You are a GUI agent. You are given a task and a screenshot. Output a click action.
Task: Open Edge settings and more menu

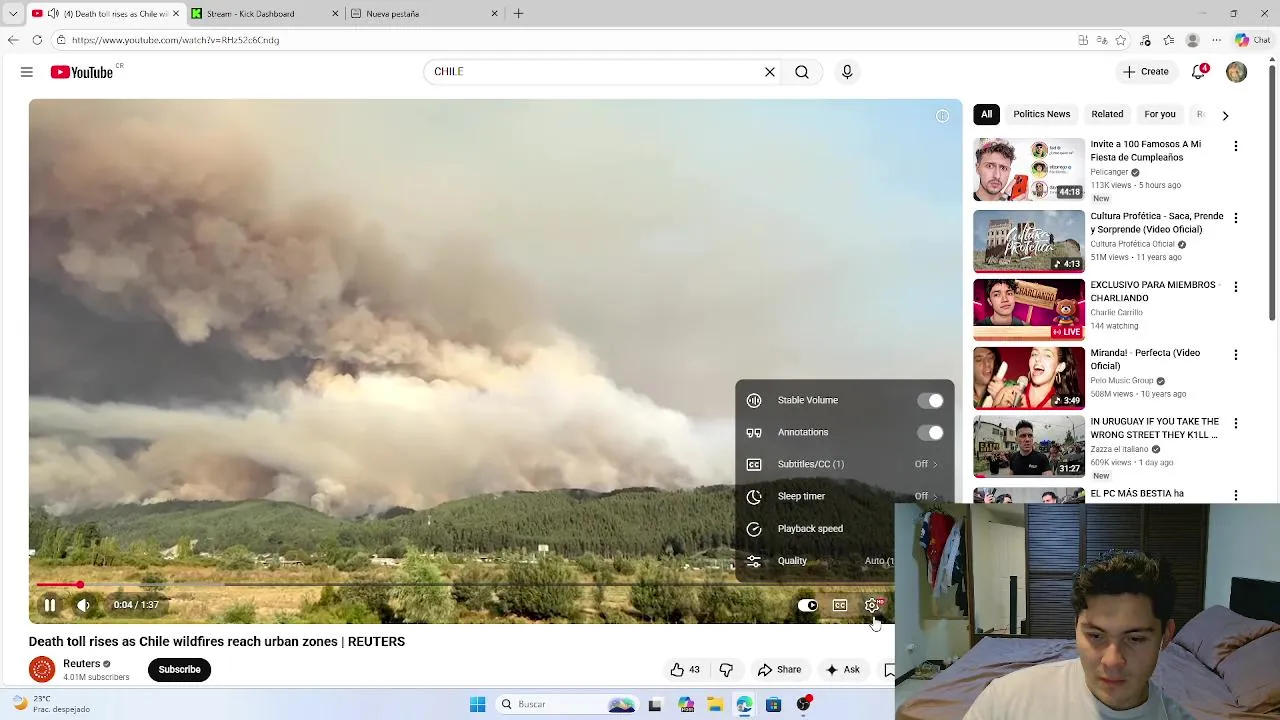1216,40
